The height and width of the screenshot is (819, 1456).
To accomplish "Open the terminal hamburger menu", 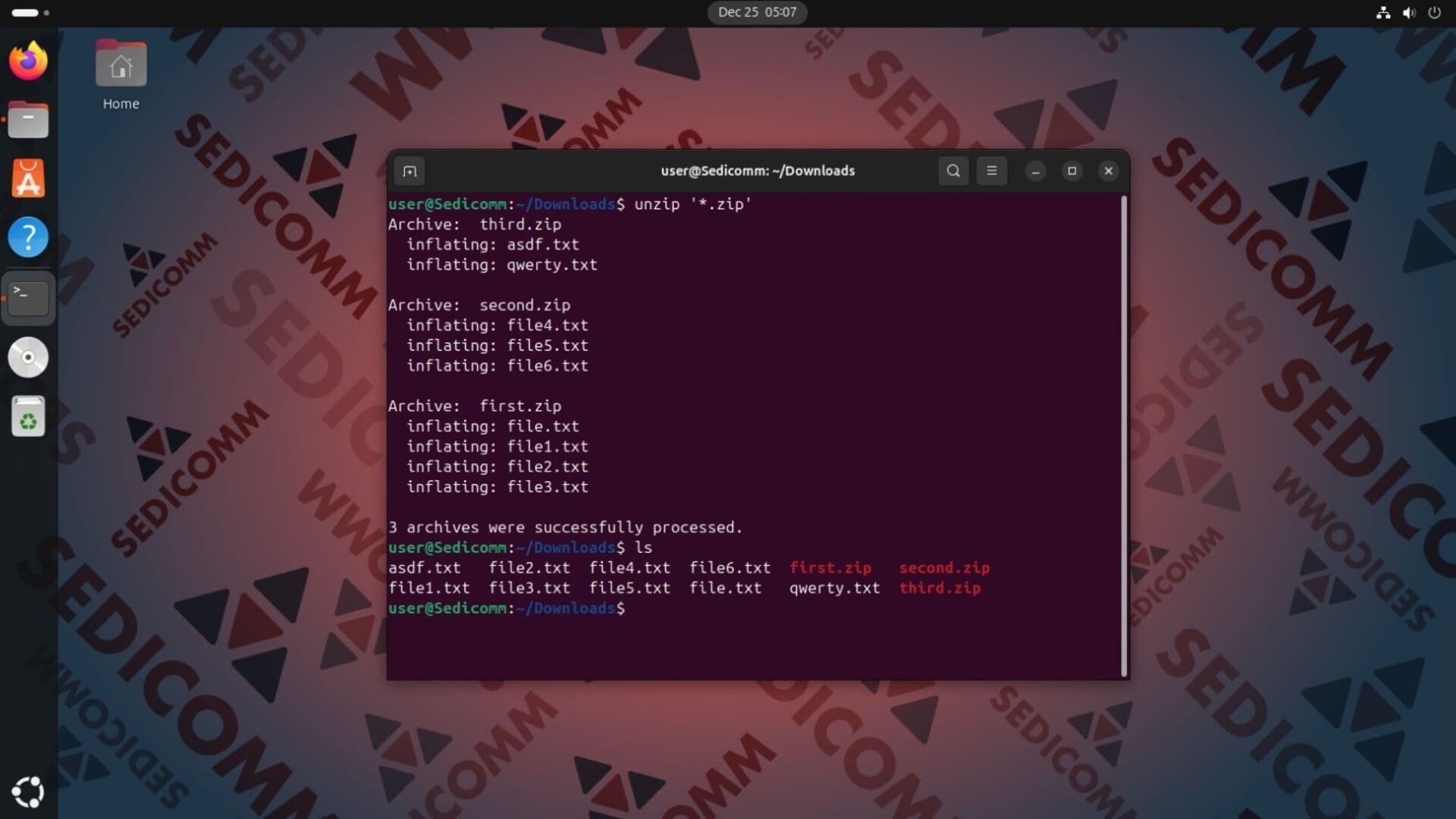I will click(x=991, y=171).
